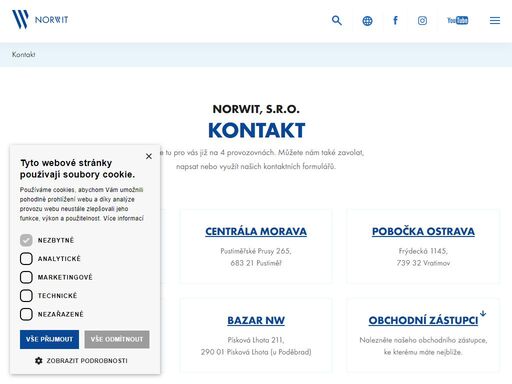Visit the Facebook page icon
512x384 pixels.
395,20
